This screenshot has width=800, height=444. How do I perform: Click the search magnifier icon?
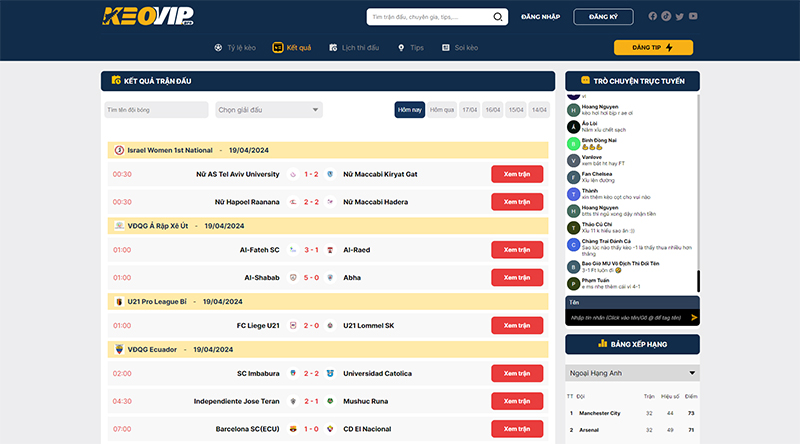coord(497,17)
